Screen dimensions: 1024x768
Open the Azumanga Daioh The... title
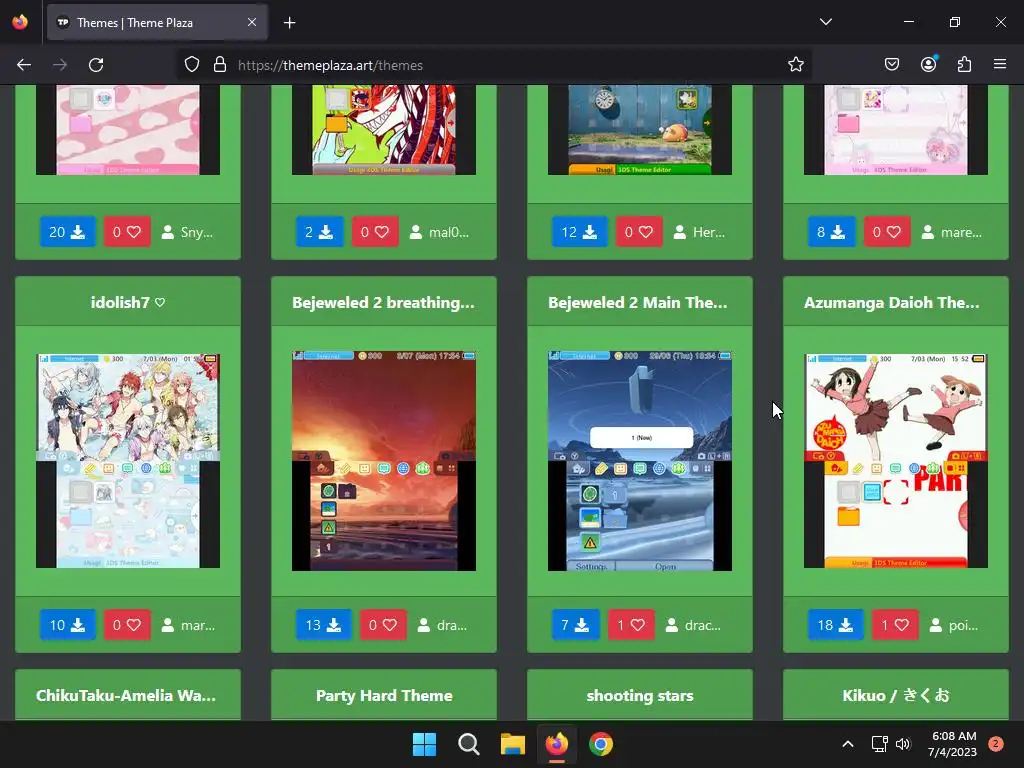(x=891, y=302)
